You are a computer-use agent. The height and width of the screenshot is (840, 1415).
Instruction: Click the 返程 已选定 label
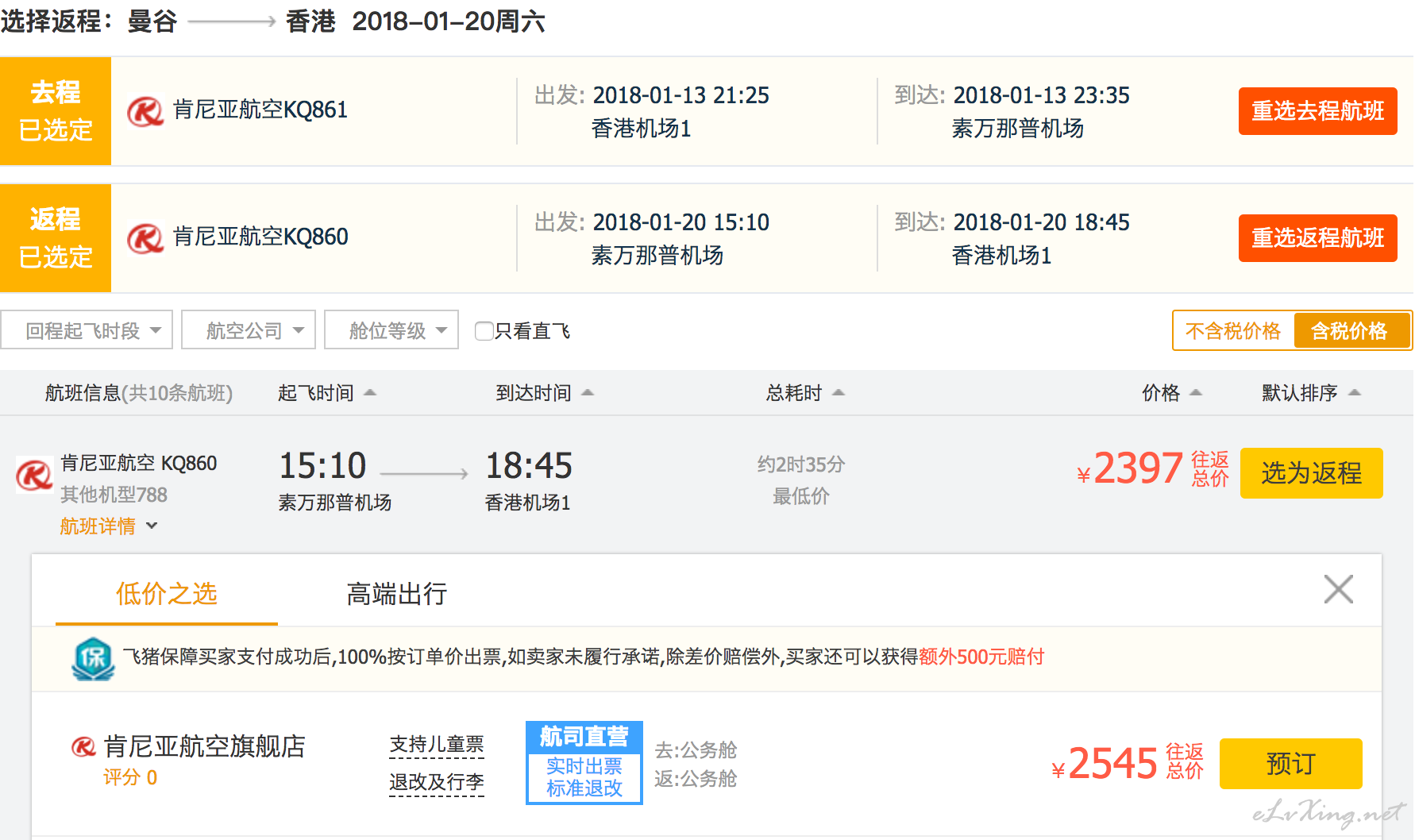[x=56, y=238]
